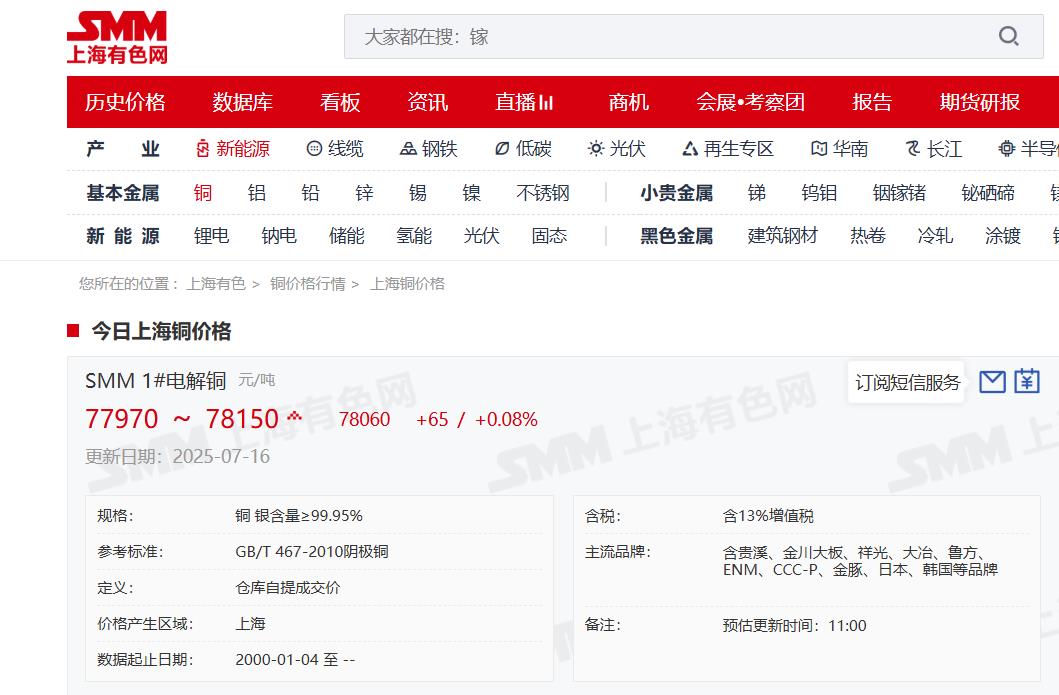Click the standard GB/T 467-2010阴极铜
The image size is (1059, 695).
312,552
